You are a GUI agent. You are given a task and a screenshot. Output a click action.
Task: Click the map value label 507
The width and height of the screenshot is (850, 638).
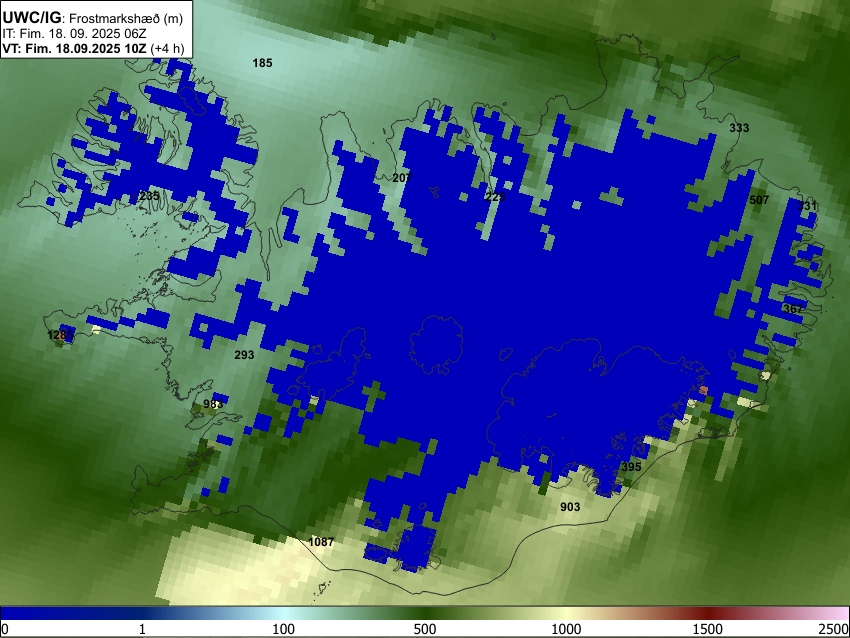(759, 200)
